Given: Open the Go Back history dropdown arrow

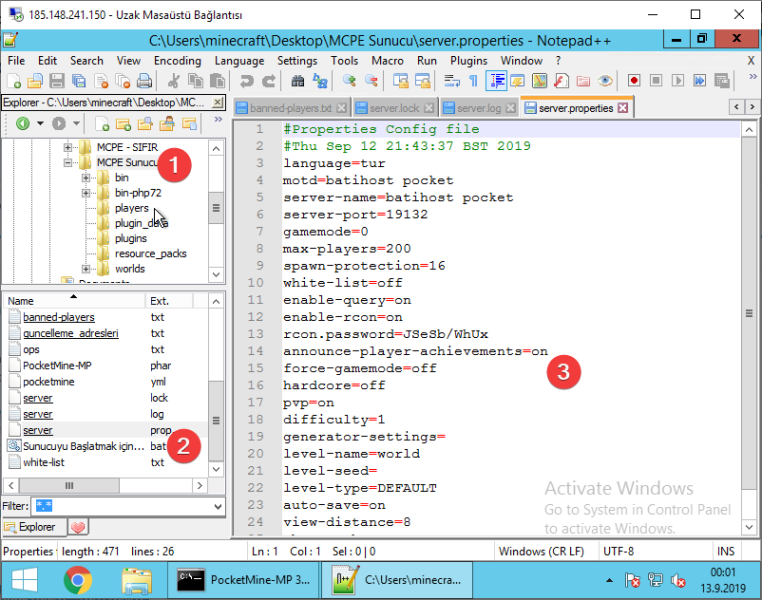Looking at the screenshot, I should tap(40, 123).
